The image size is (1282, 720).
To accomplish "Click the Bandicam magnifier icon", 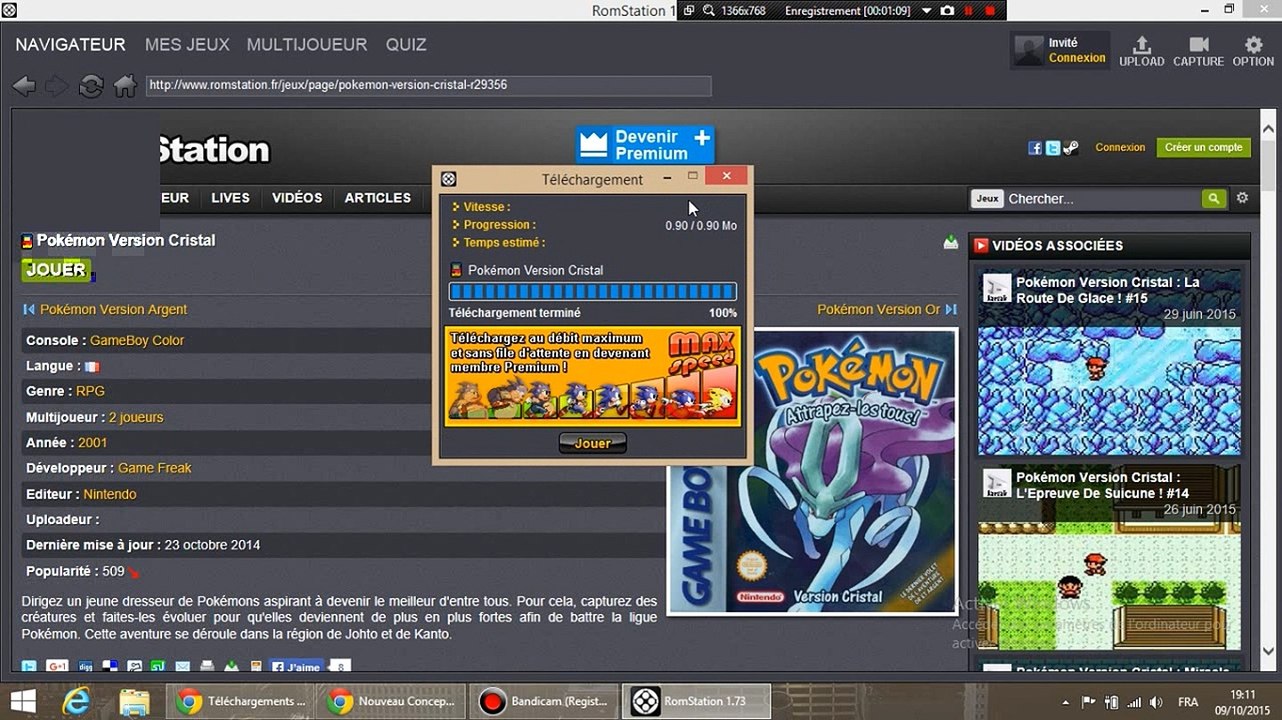I will coord(709,10).
